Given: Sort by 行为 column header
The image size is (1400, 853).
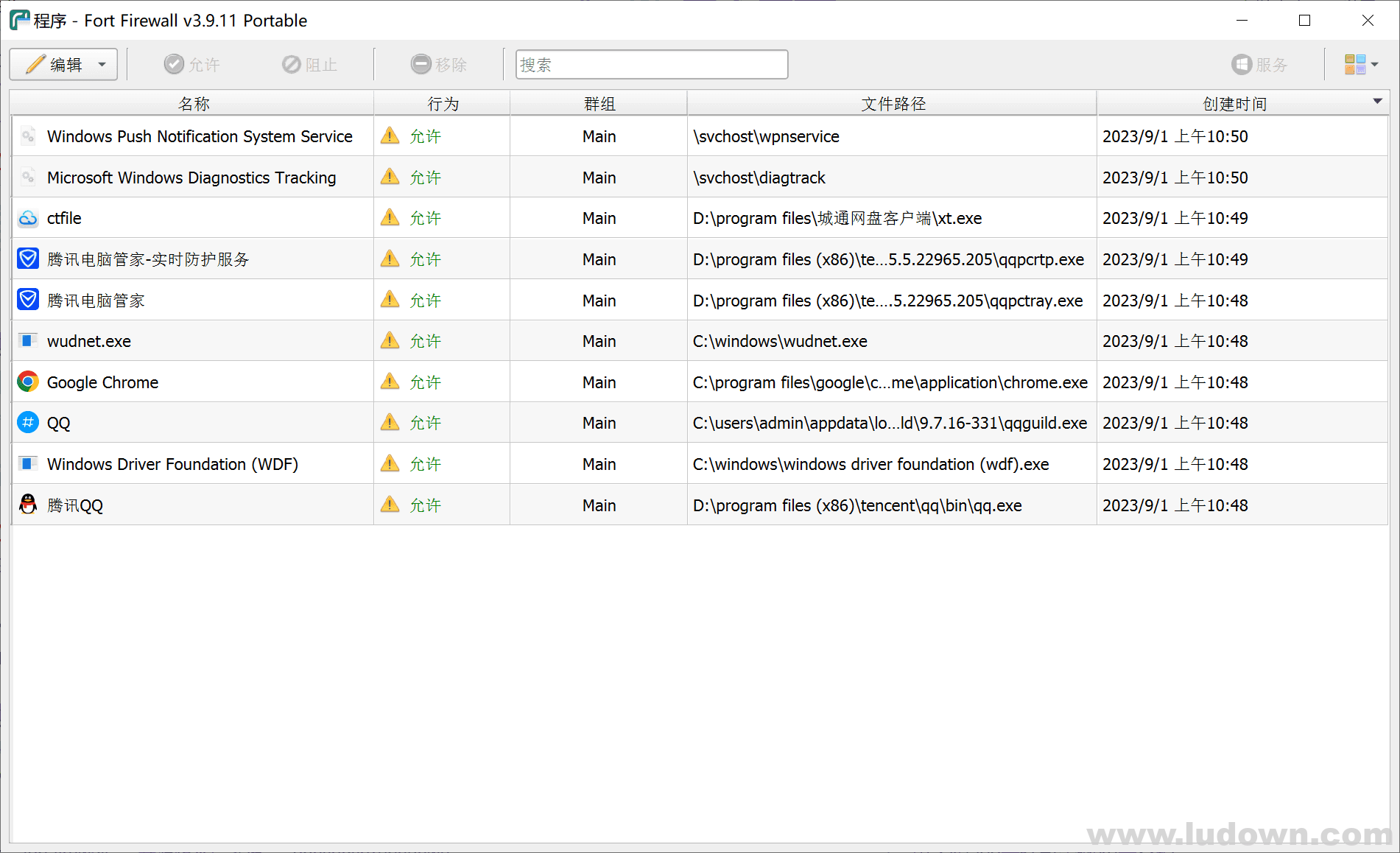Looking at the screenshot, I should (x=443, y=104).
